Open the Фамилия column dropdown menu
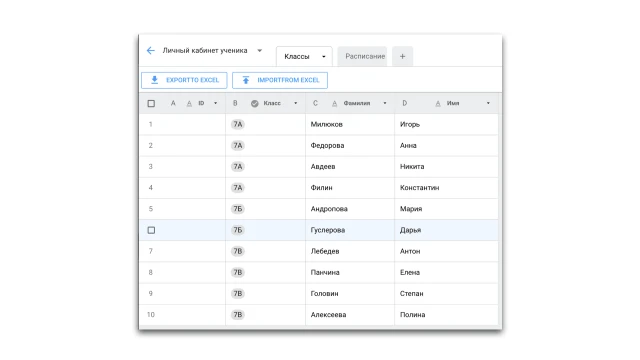 point(385,103)
